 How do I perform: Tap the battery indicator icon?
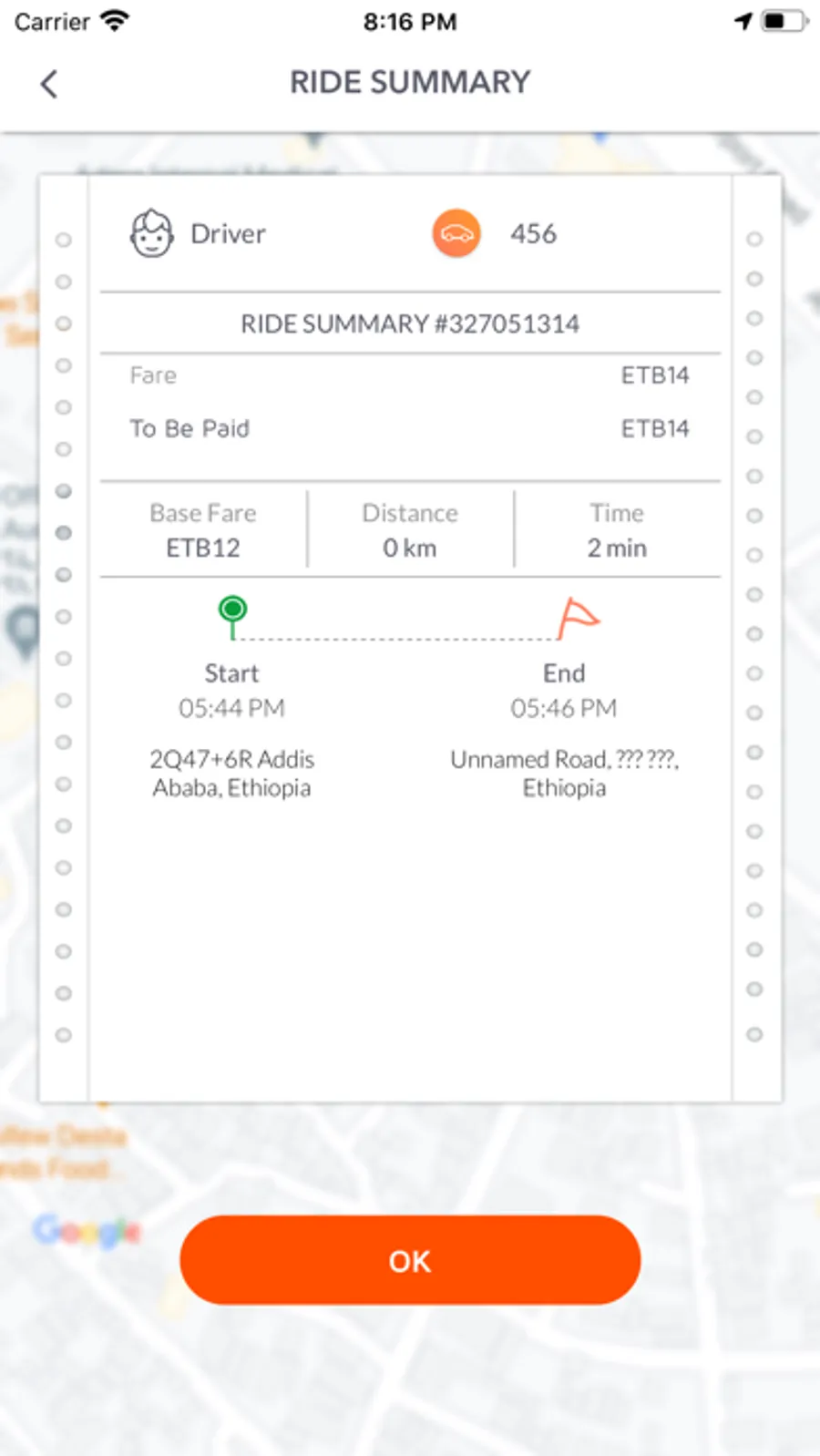(x=784, y=21)
